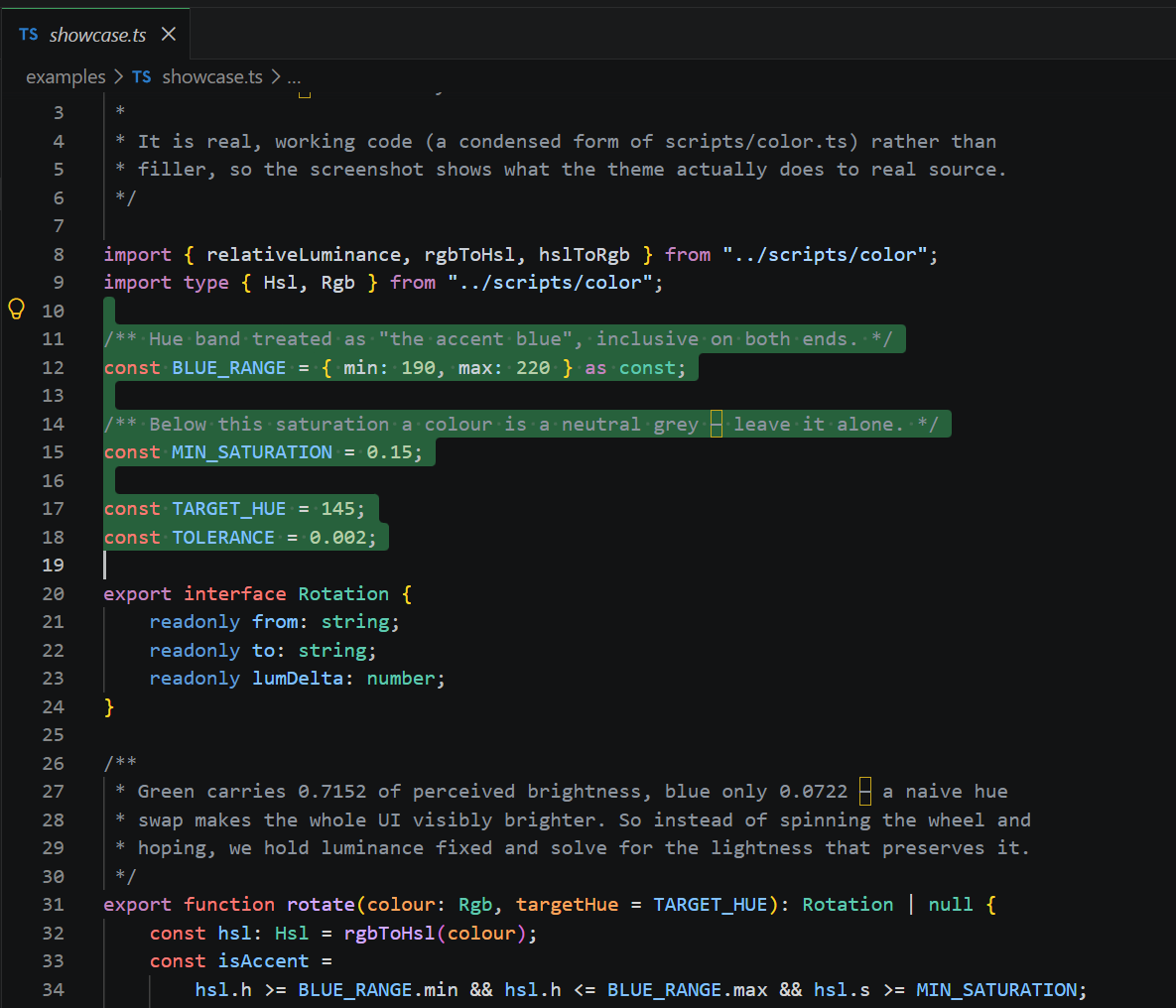
Task: Click the TARGET_HUE declaration on line 17
Action: pyautogui.click(x=229, y=509)
